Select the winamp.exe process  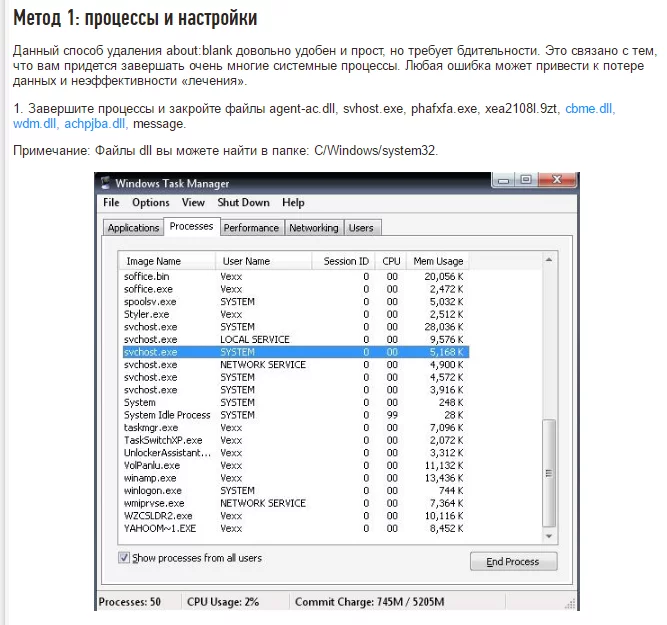tap(294, 478)
